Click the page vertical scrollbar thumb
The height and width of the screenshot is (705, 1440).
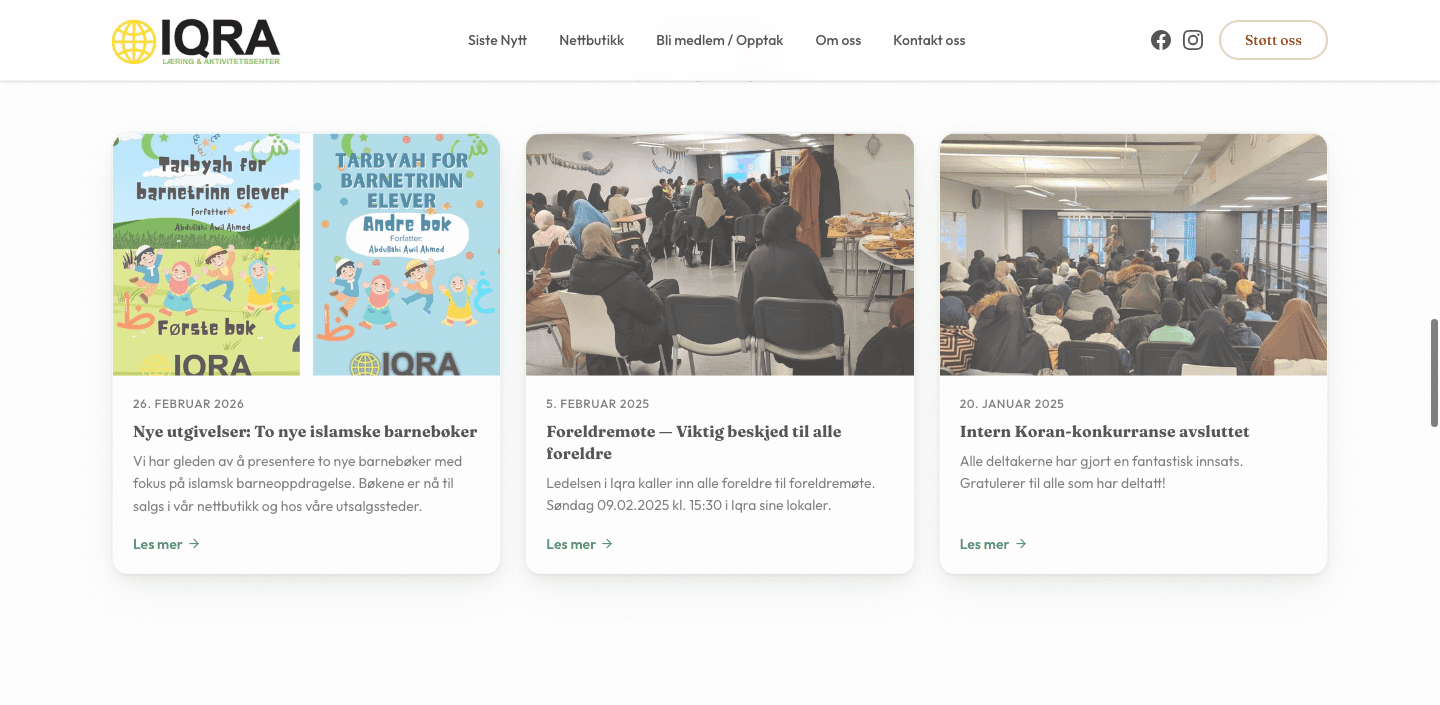[1434, 373]
